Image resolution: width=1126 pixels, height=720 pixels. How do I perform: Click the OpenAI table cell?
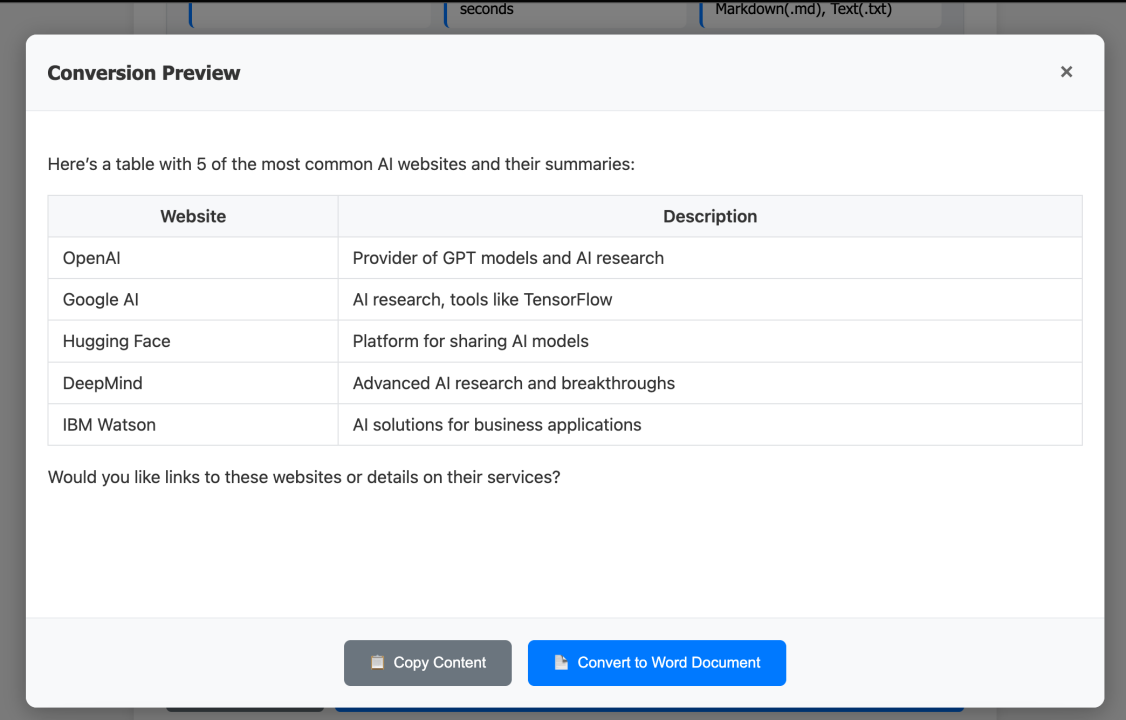(193, 258)
